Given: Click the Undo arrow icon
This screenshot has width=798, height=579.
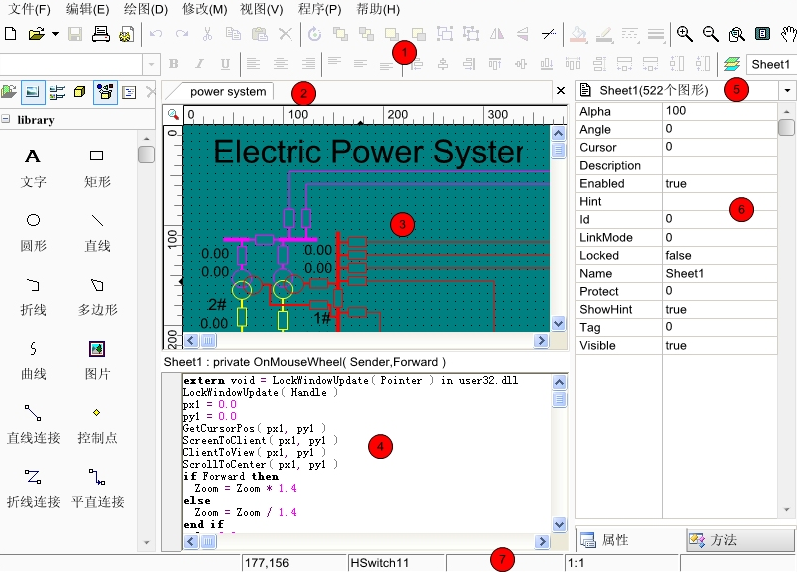Looking at the screenshot, I should pos(156,34).
